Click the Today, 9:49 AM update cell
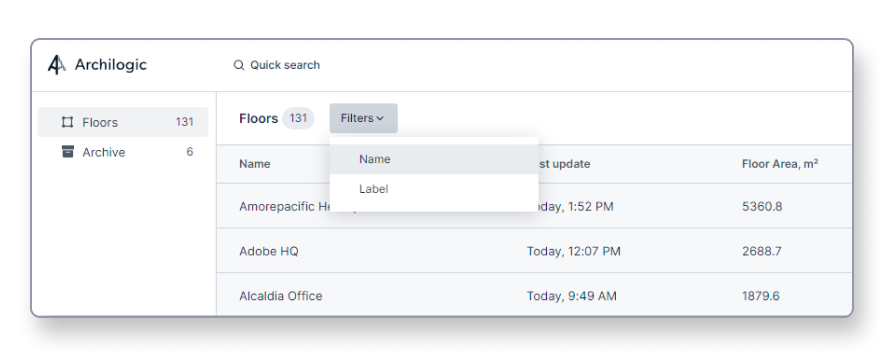Viewport: 884px width, 360px height. click(572, 296)
